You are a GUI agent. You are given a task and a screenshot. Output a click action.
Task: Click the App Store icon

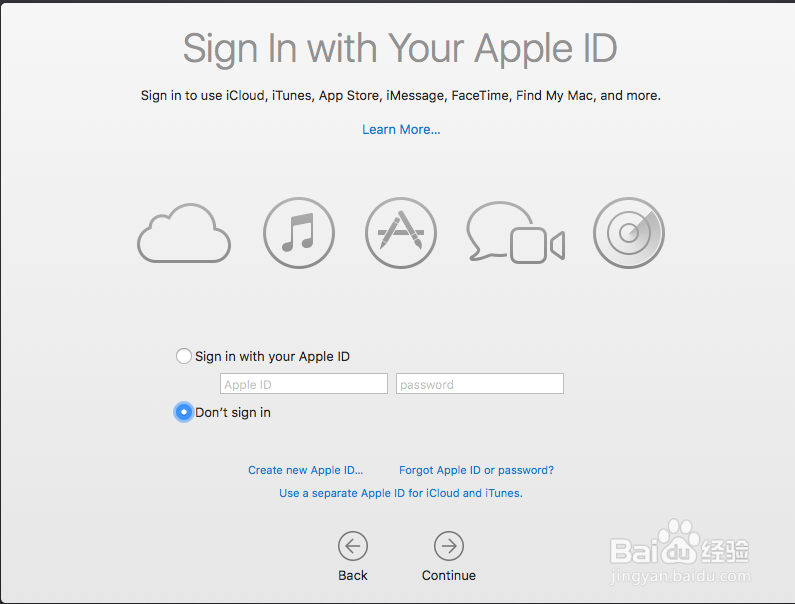[401, 233]
